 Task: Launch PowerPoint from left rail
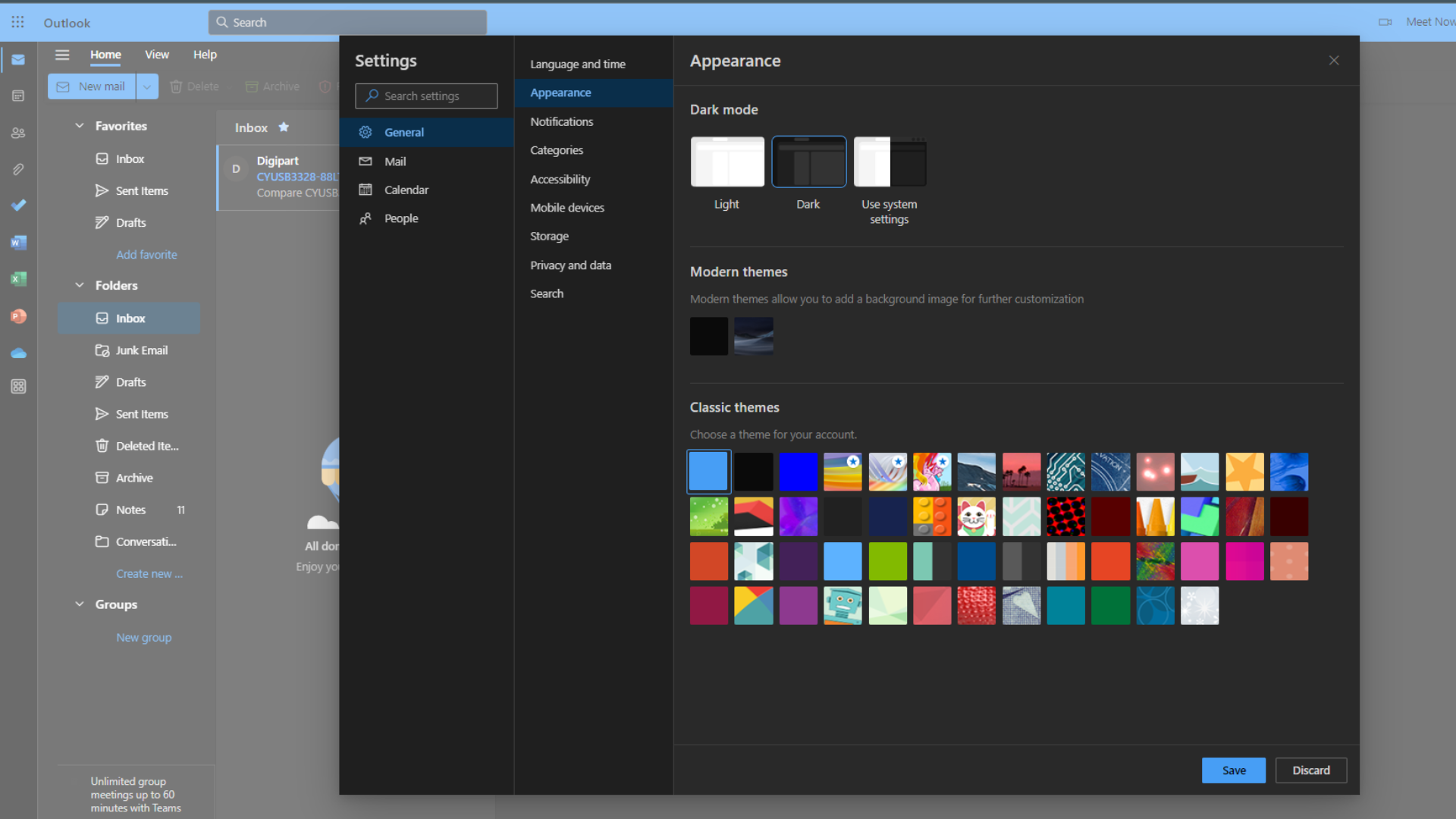tap(18, 316)
